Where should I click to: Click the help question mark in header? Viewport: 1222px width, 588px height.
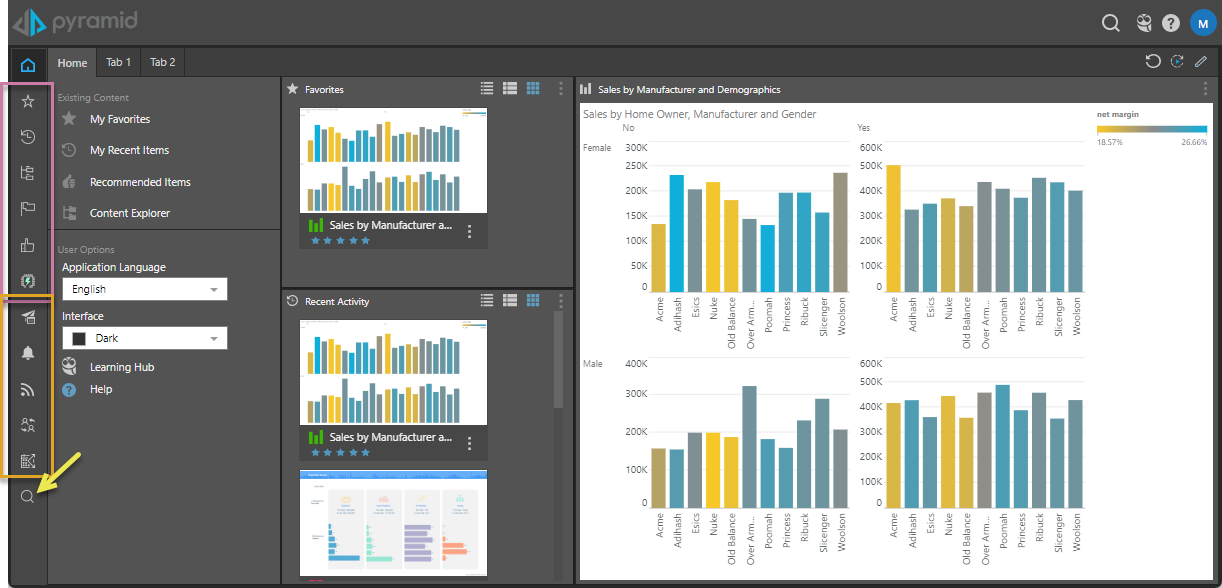click(1171, 23)
